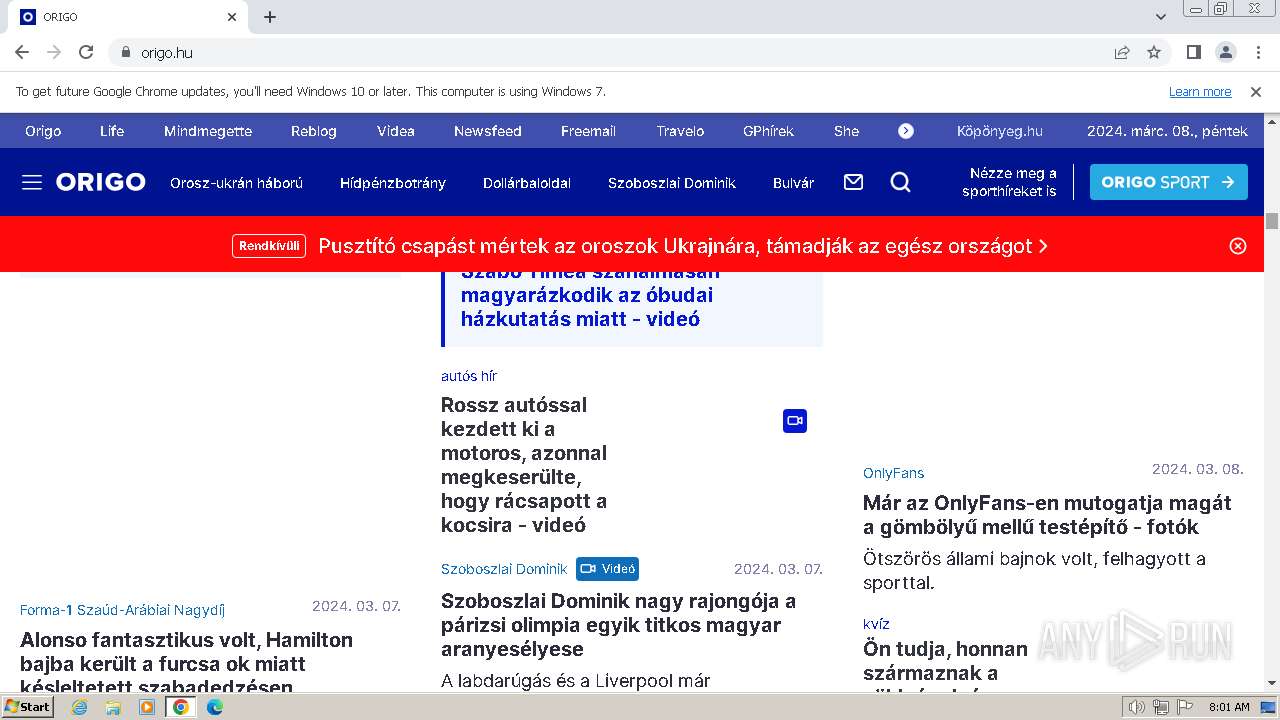This screenshot has height=720, width=1280.
Task: Select Hídpénzbotrány topic
Action: 393,183
